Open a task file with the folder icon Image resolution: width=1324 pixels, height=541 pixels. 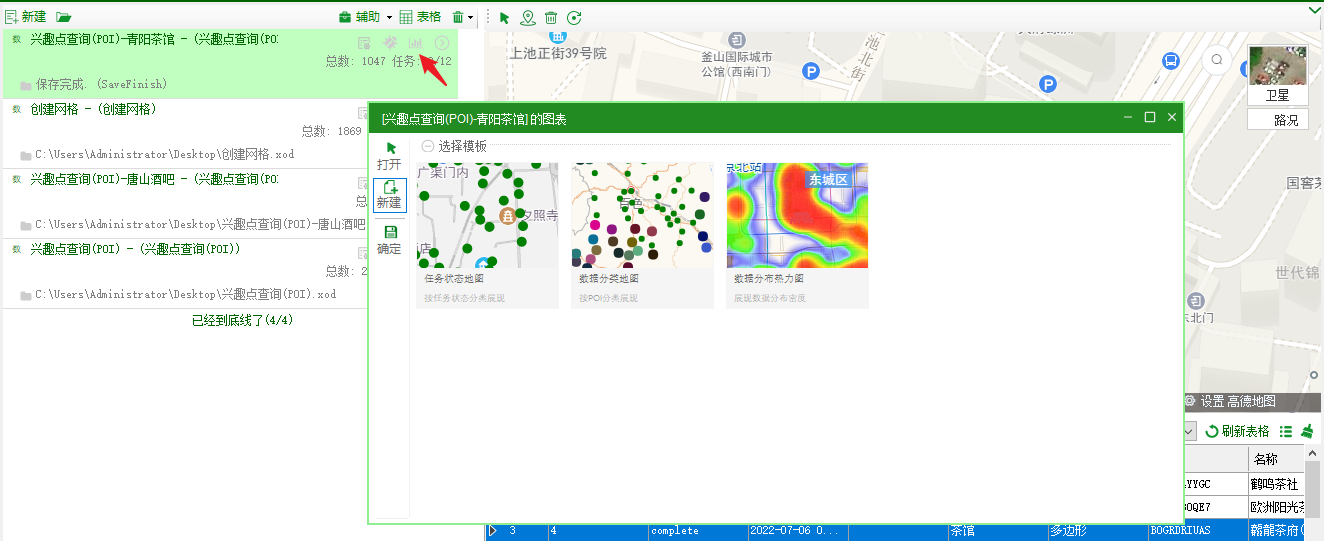tap(64, 17)
